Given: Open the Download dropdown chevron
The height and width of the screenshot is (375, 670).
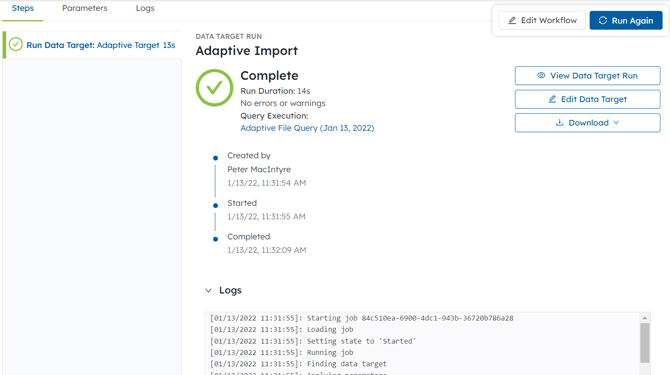Looking at the screenshot, I should coord(616,123).
